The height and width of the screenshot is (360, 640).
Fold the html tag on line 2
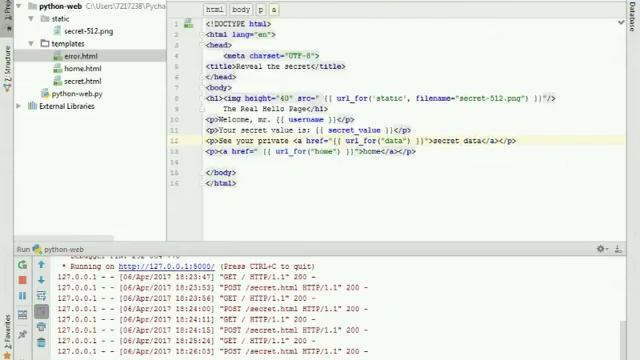[x=202, y=35]
